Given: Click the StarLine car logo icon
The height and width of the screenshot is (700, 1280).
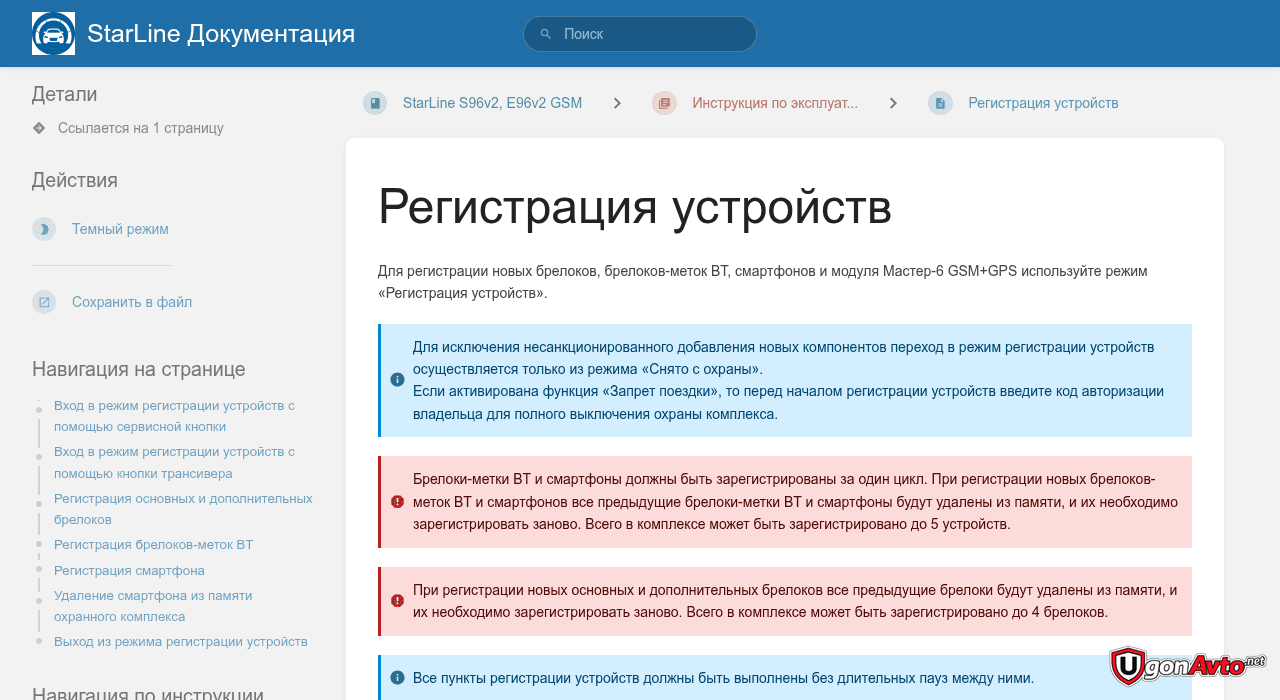Looking at the screenshot, I should point(53,34).
